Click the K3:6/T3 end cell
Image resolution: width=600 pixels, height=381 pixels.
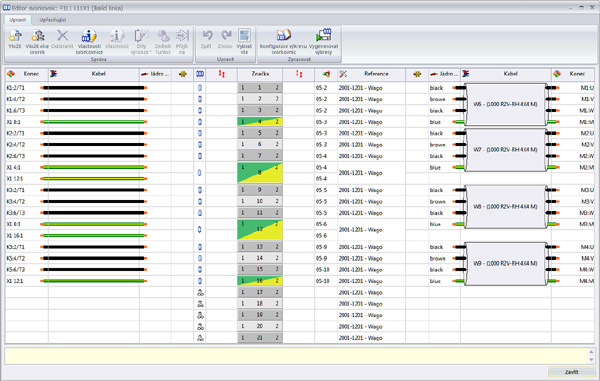tap(26, 213)
